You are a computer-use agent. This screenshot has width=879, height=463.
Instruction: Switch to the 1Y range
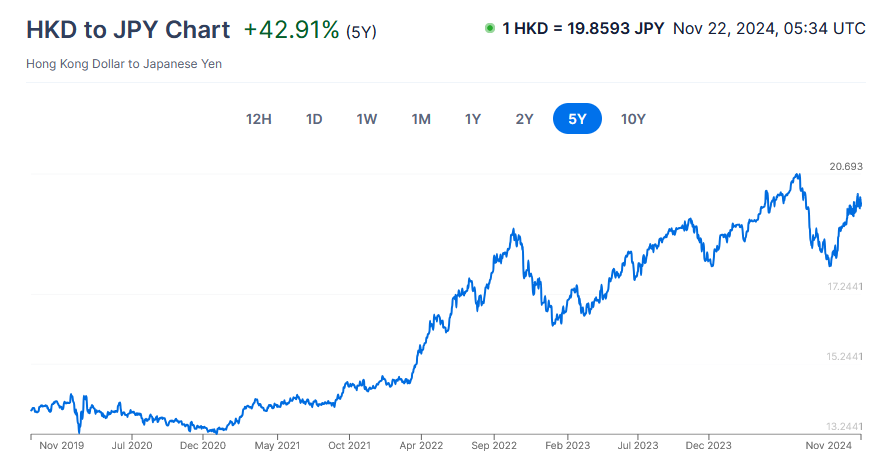pyautogui.click(x=473, y=119)
